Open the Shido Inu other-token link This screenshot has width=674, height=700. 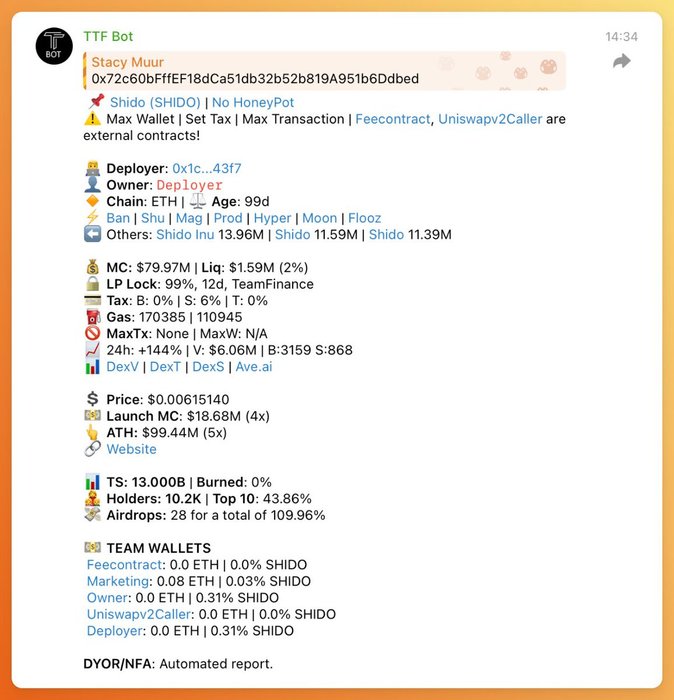coord(185,234)
